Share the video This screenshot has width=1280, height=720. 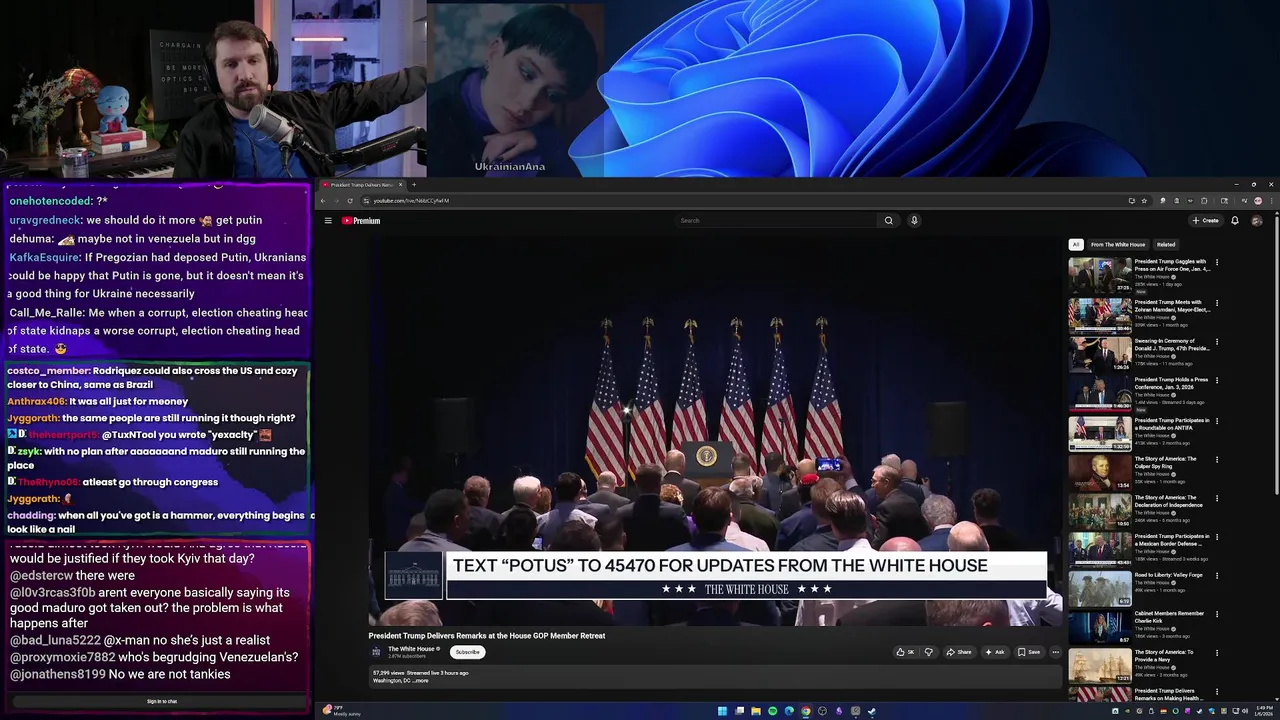click(959, 652)
